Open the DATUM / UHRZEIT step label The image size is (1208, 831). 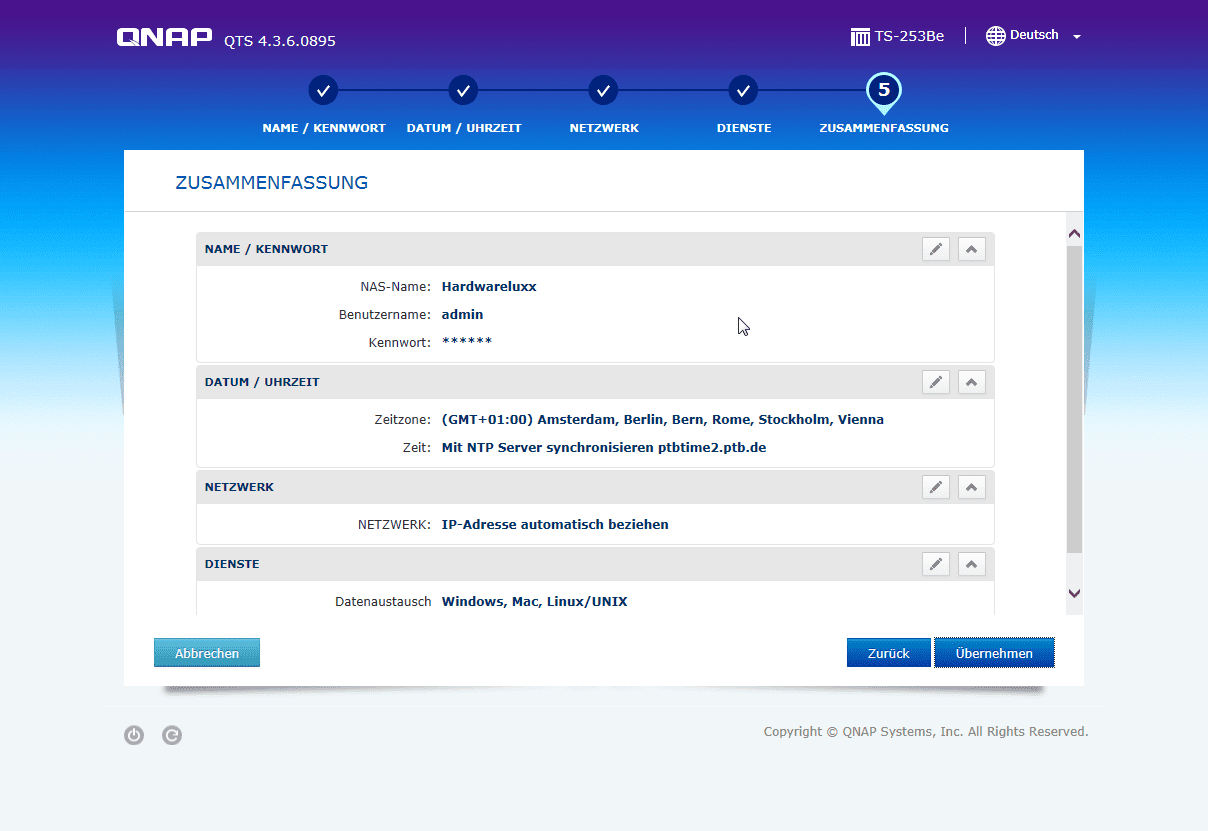point(464,128)
